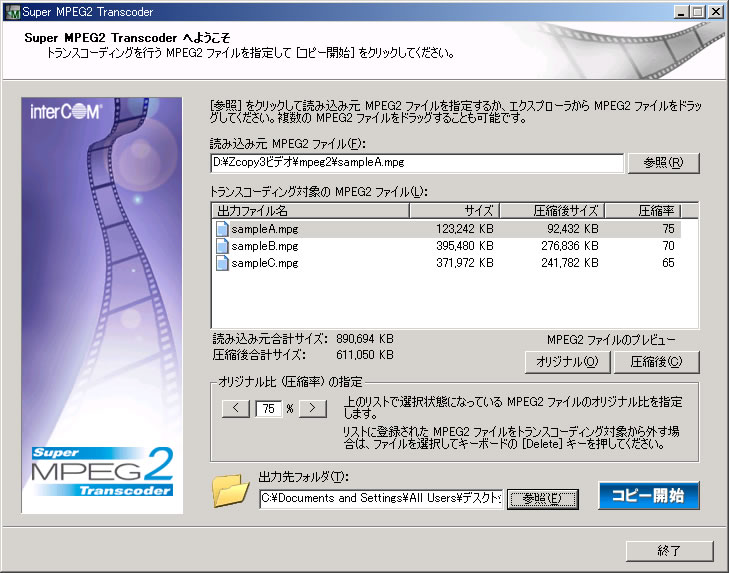
Task: Click the output folder path field
Action: pos(381,499)
